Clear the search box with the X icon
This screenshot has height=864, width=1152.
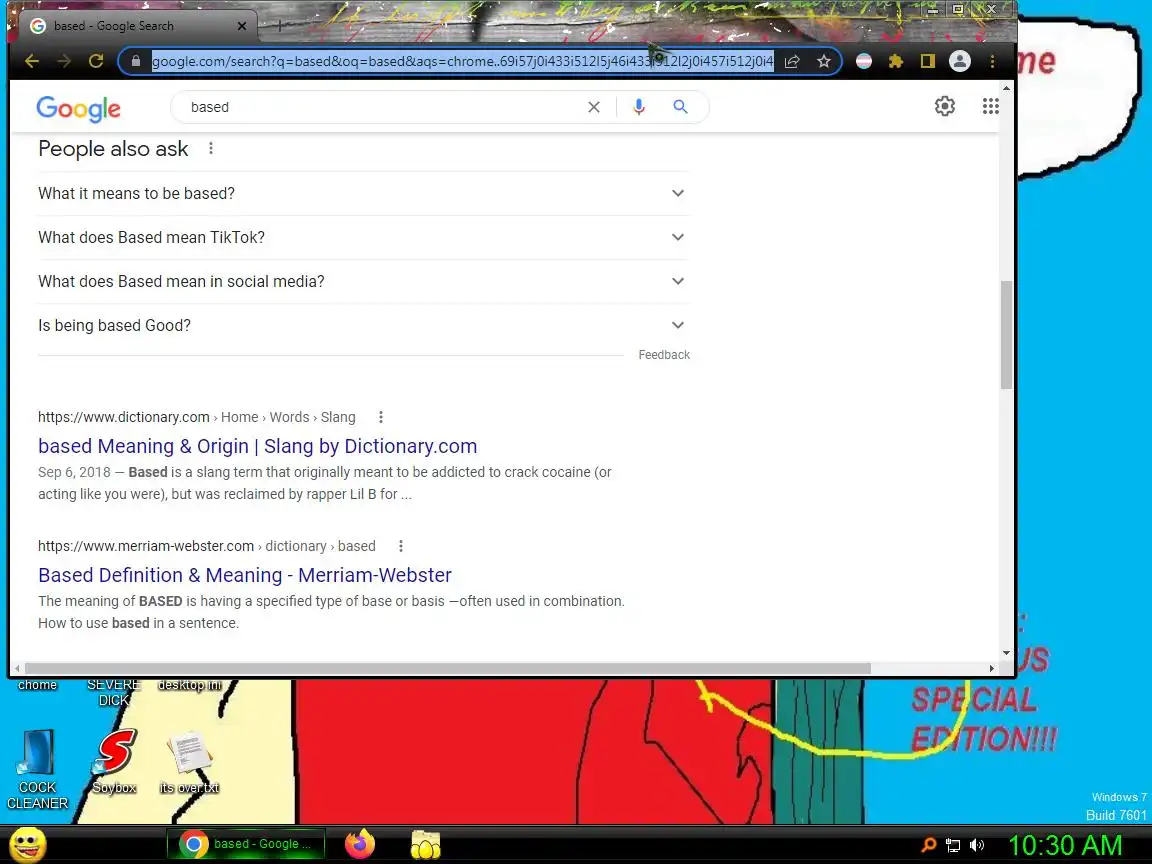[594, 107]
